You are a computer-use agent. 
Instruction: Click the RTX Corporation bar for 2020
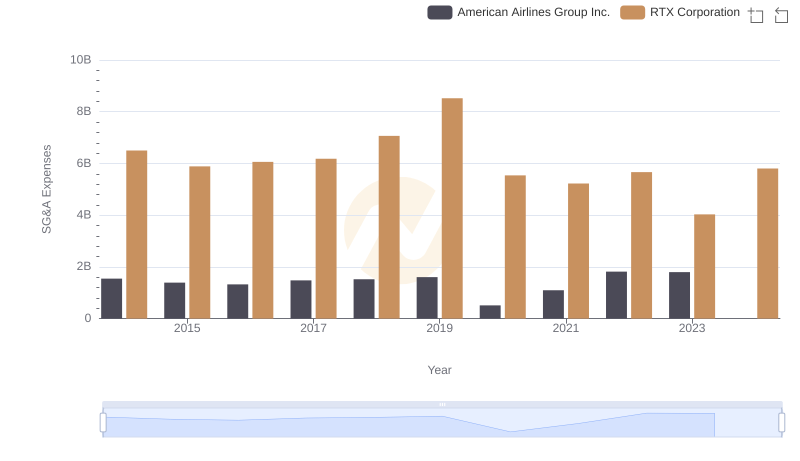pos(515,247)
